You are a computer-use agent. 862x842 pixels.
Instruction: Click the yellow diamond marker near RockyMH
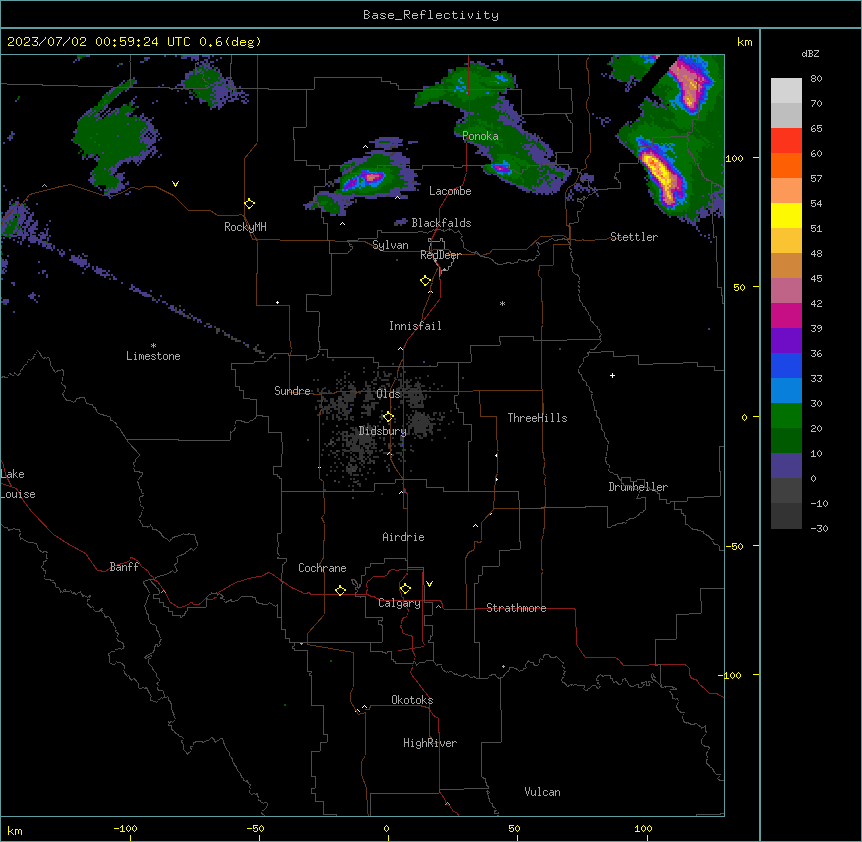point(249,203)
